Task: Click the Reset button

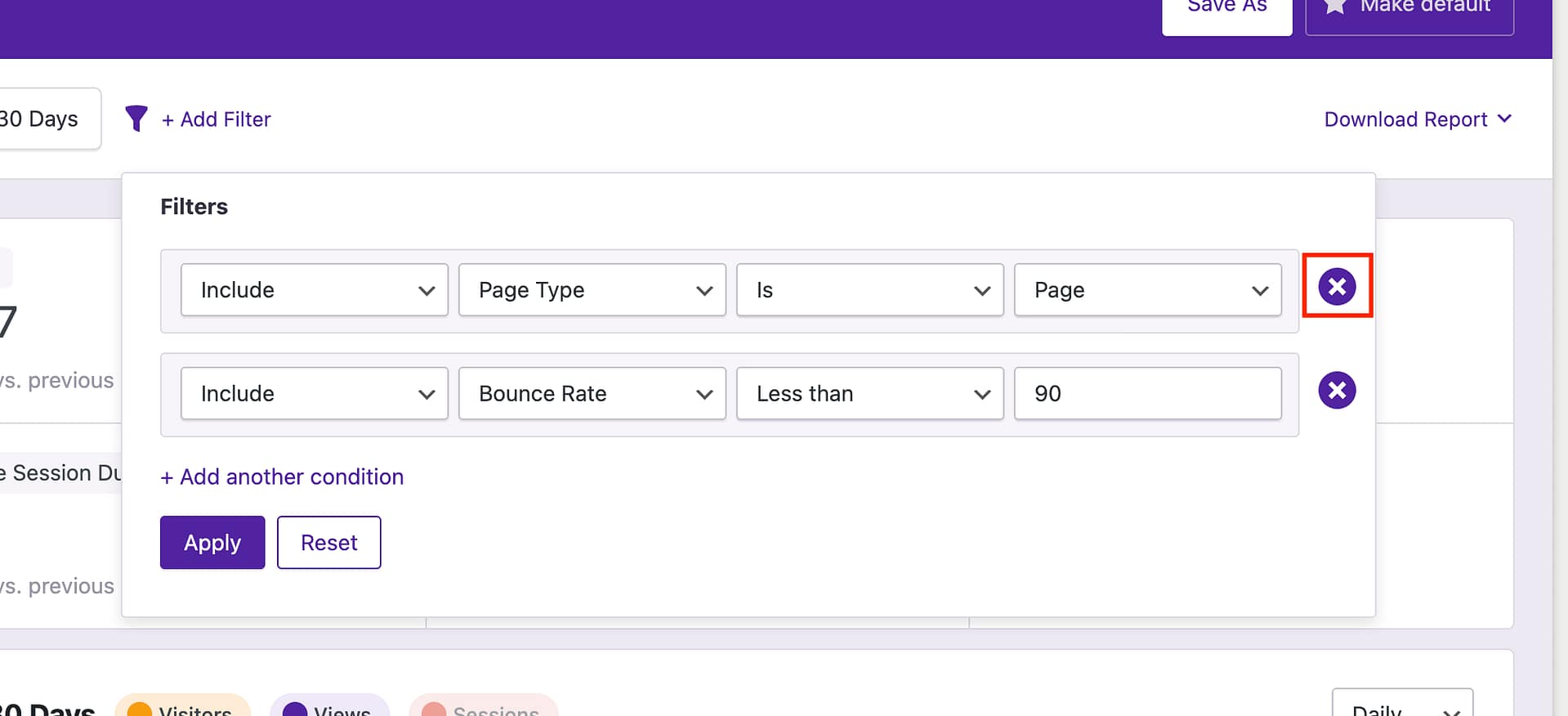Action: click(x=328, y=543)
